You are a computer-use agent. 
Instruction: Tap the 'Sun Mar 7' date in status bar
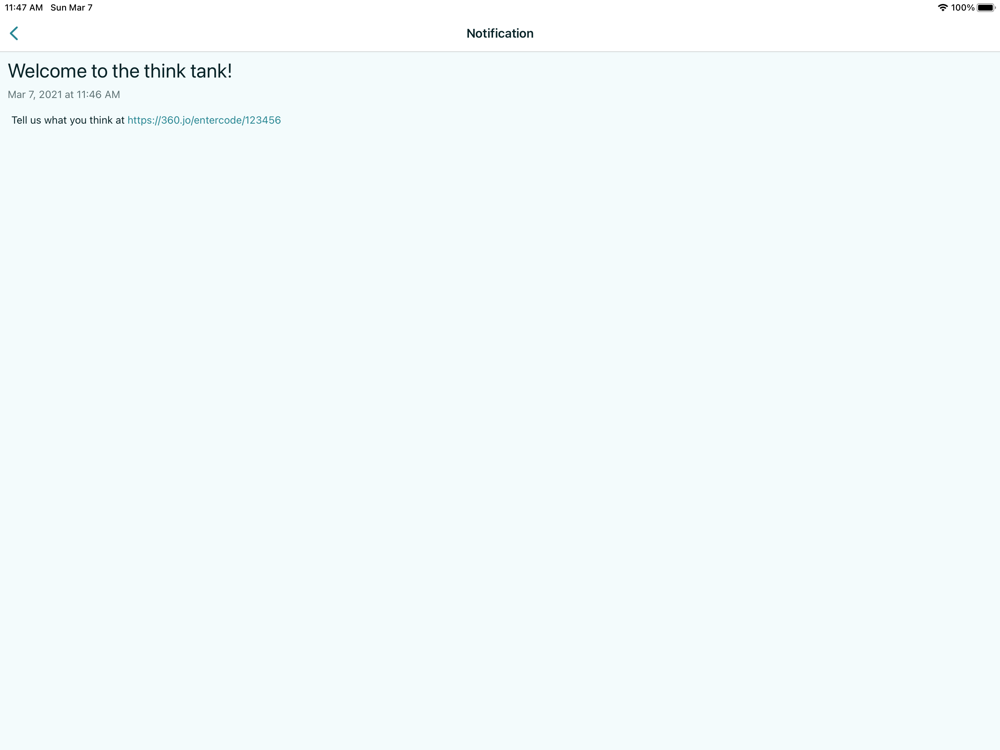71,8
